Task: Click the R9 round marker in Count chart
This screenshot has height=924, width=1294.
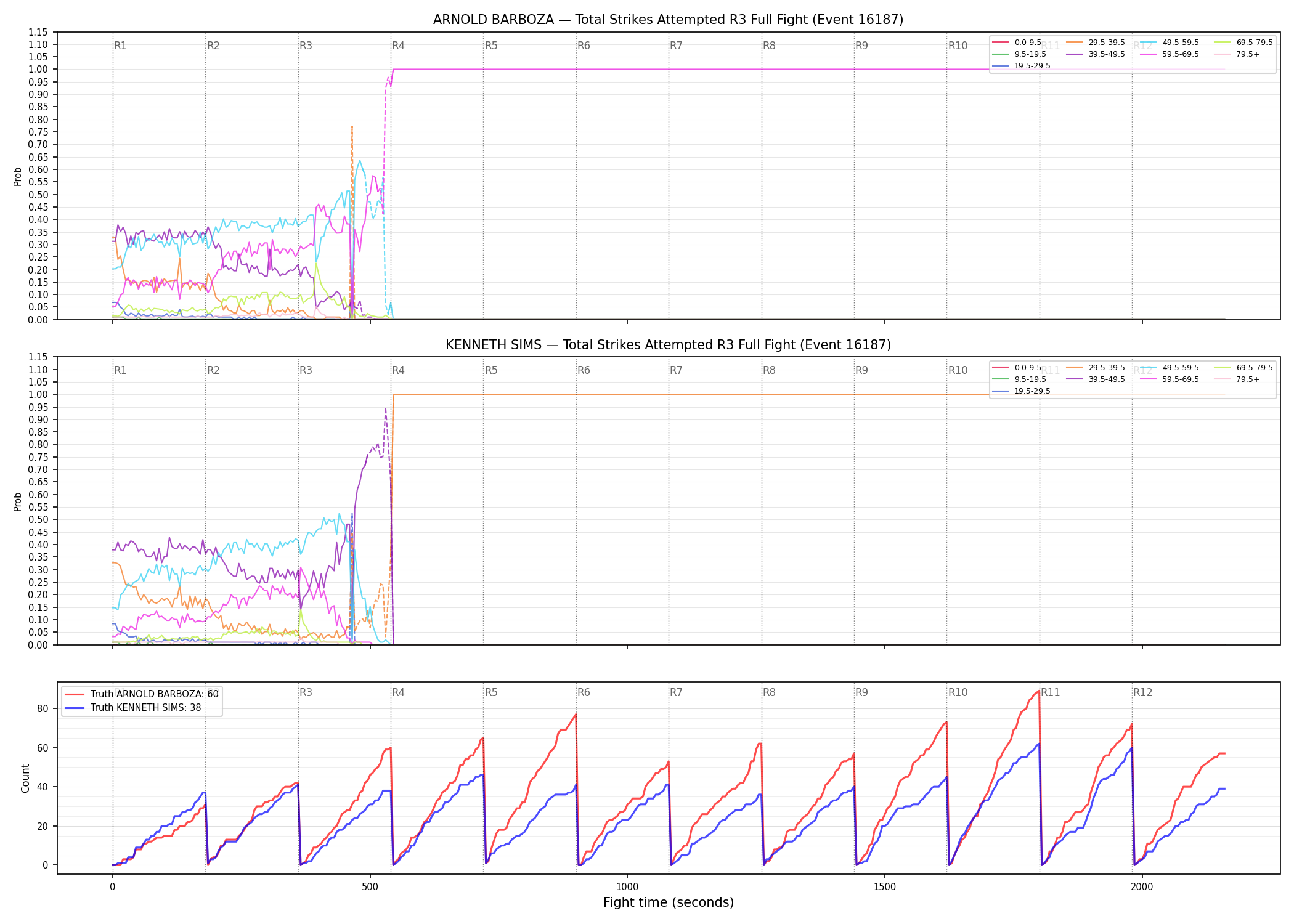Action: [861, 692]
